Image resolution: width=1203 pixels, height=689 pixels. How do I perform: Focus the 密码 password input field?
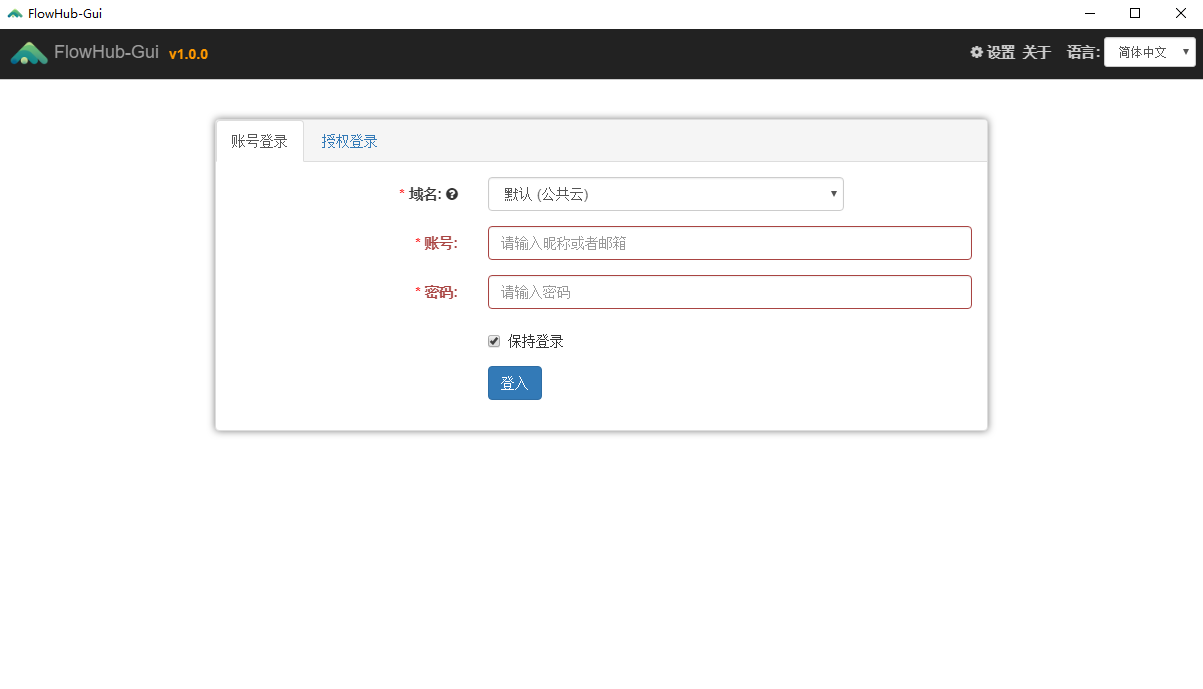pyautogui.click(x=729, y=292)
